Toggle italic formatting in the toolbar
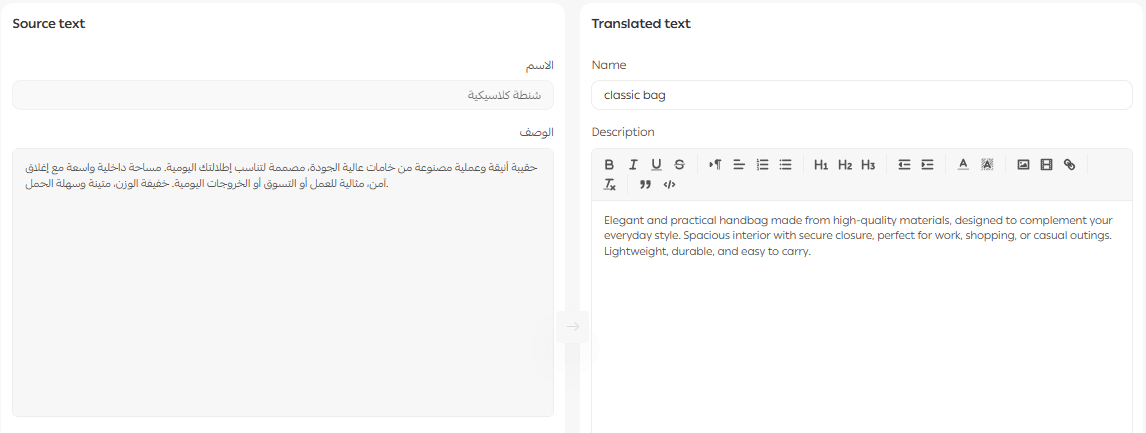This screenshot has width=1146, height=433. pos(633,165)
